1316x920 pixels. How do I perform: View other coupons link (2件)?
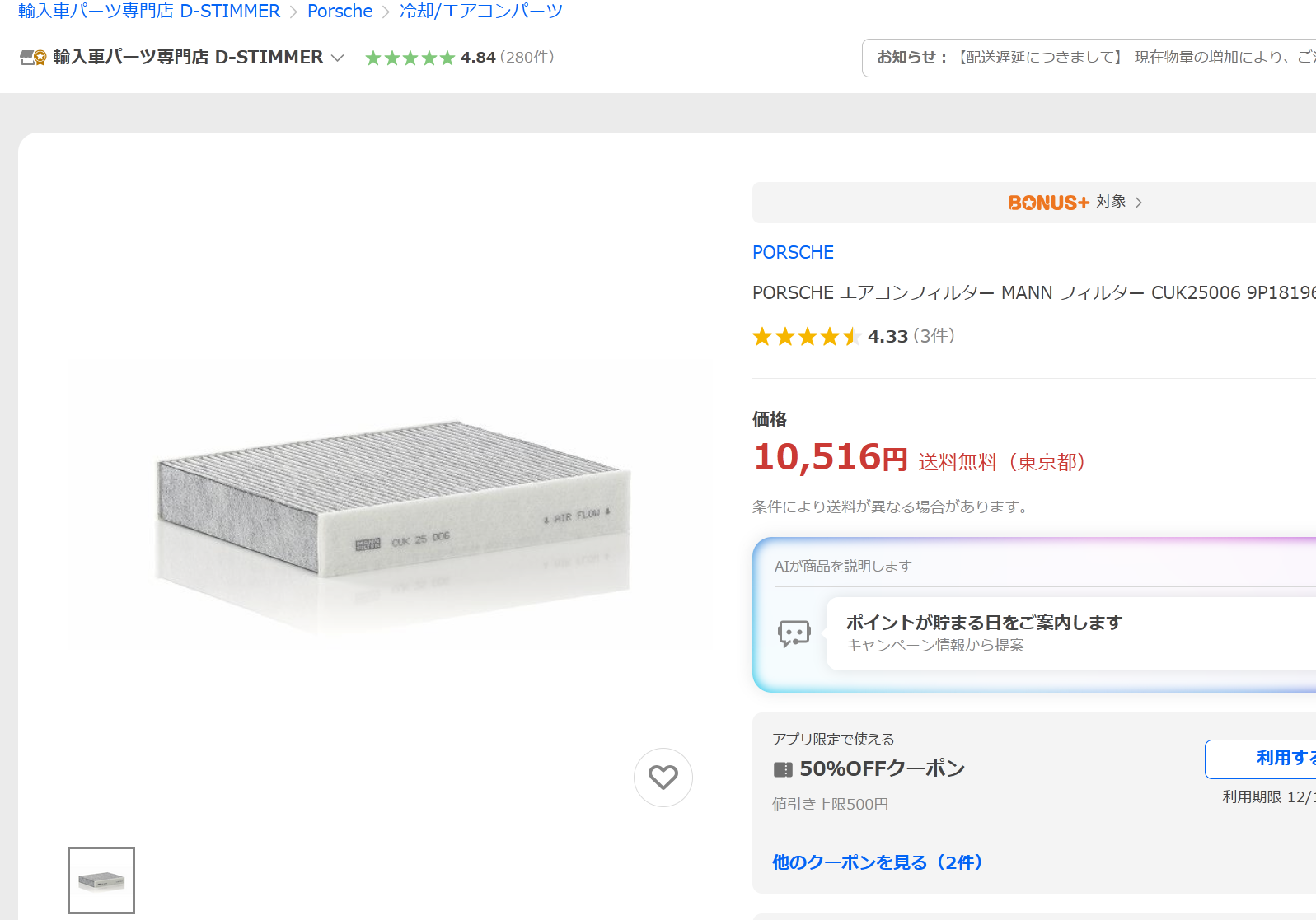pyautogui.click(x=877, y=862)
